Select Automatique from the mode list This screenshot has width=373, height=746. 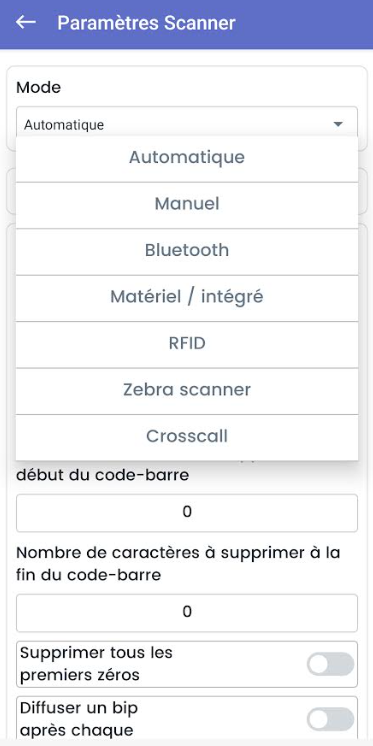(186, 157)
